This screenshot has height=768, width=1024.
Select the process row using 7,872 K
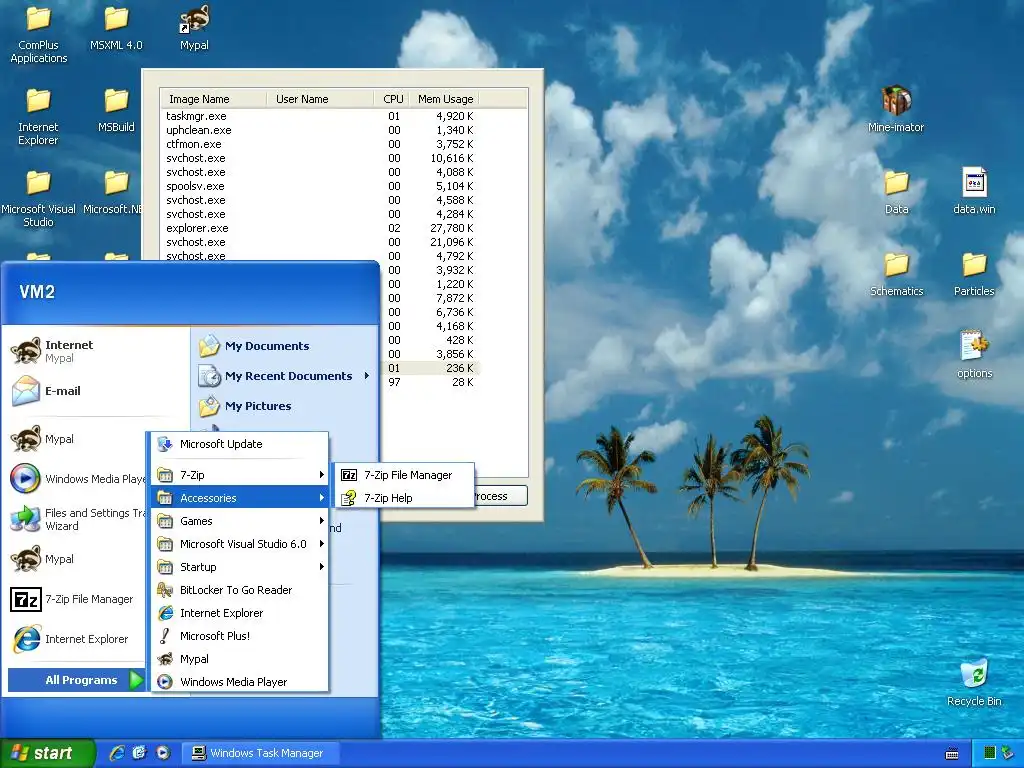point(430,298)
